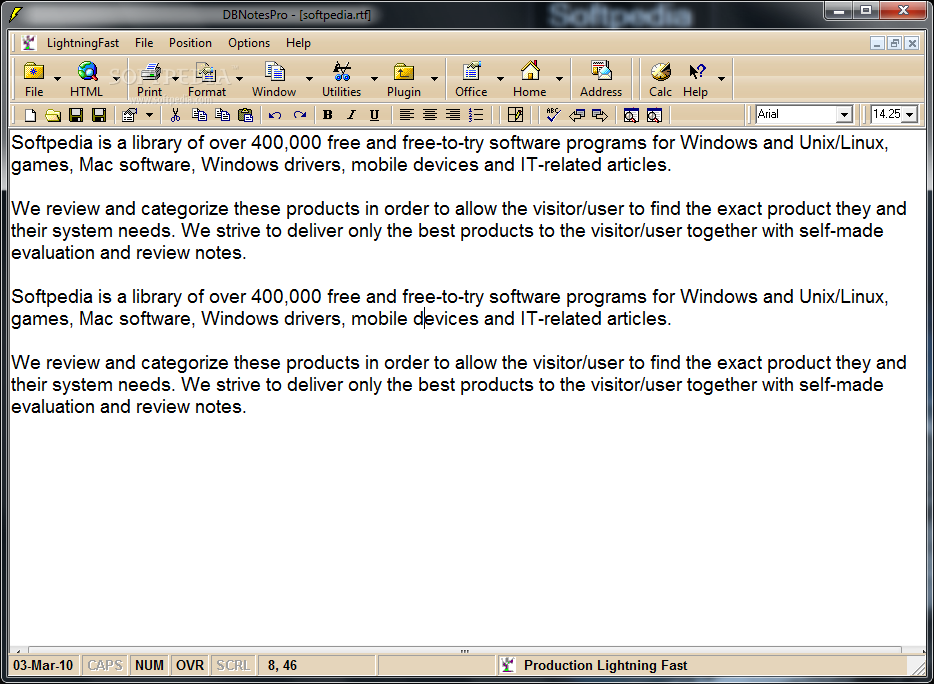Open the File menu in the menu bar
Image resolution: width=934 pixels, height=684 pixels.
click(x=144, y=43)
